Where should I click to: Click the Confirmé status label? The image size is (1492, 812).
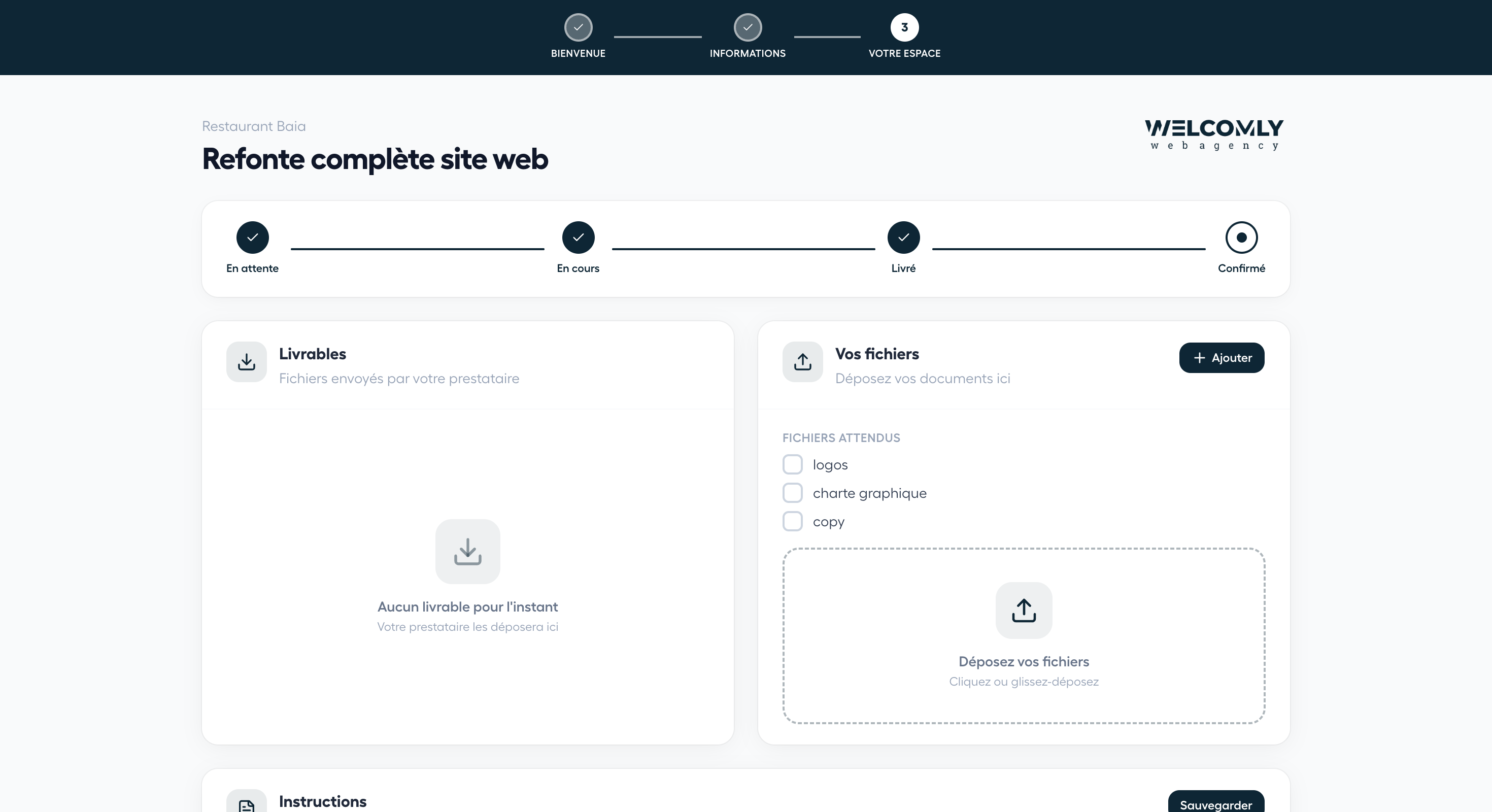coord(1241,268)
